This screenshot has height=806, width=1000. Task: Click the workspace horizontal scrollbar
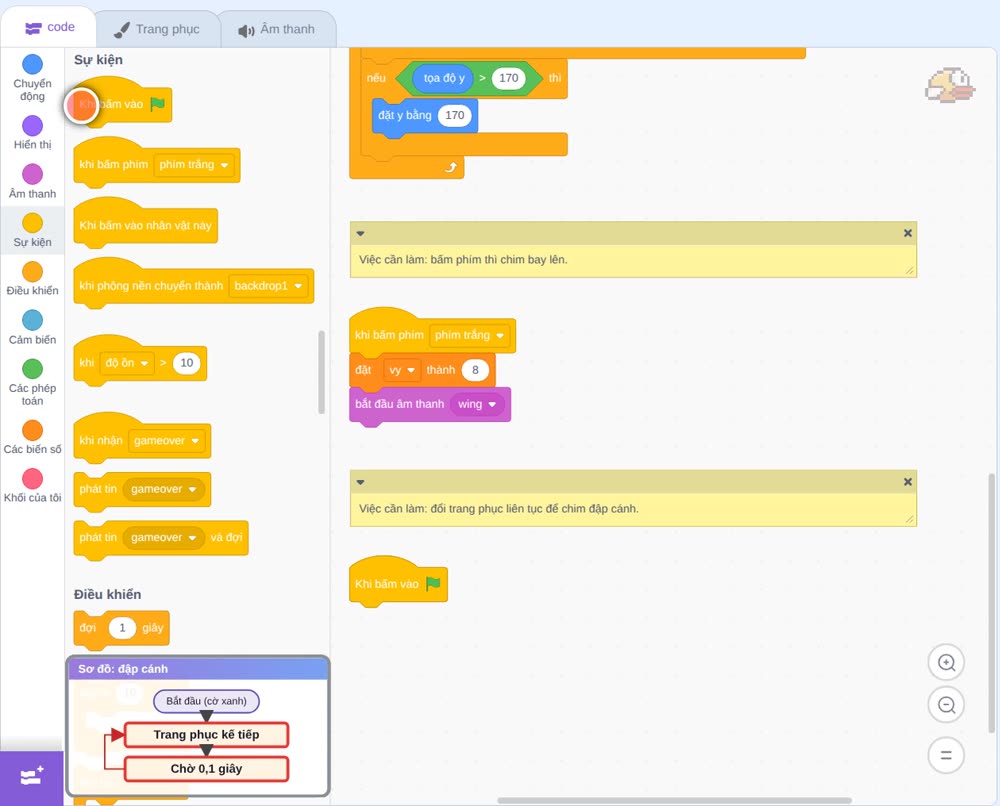coord(675,800)
